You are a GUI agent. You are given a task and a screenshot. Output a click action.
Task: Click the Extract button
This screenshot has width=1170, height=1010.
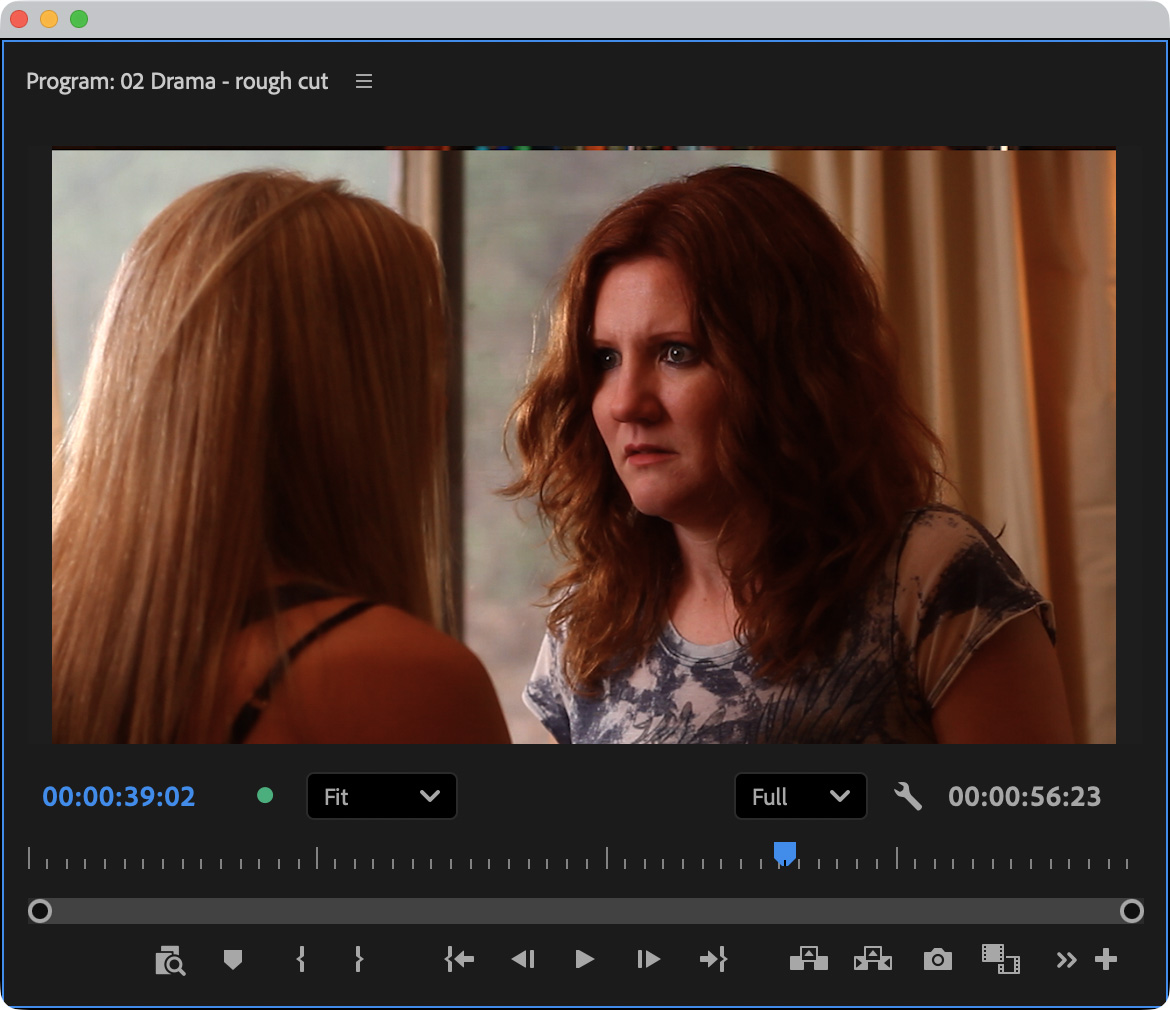tap(872, 960)
